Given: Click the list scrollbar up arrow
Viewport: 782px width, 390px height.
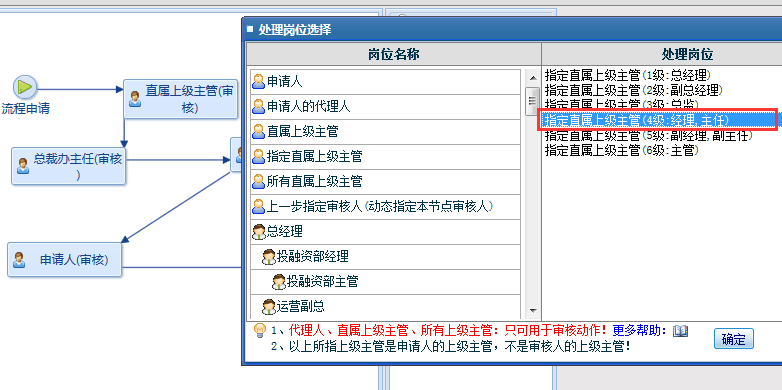Looking at the screenshot, I should pos(533,78).
